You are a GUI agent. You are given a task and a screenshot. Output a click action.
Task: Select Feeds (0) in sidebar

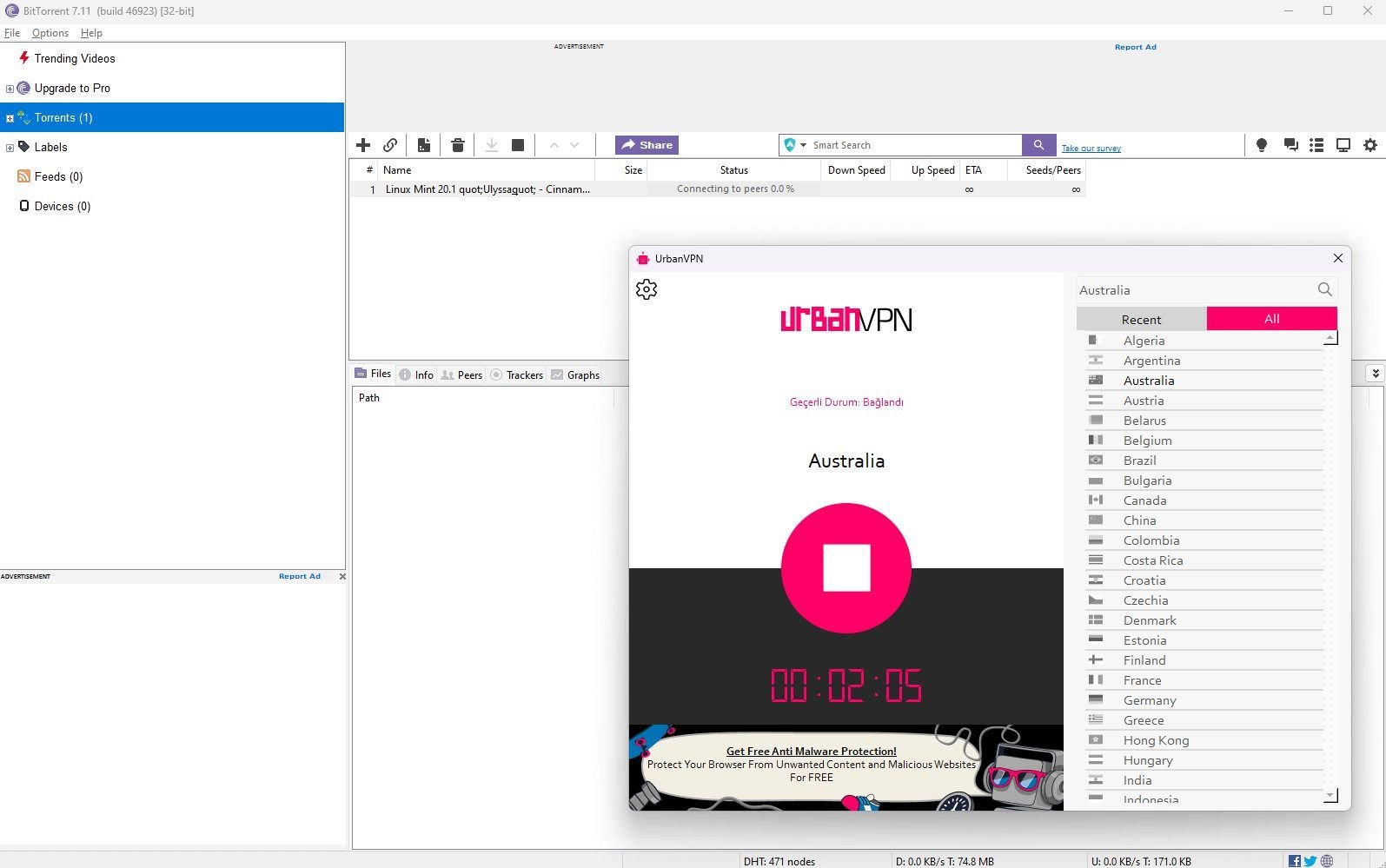(58, 176)
